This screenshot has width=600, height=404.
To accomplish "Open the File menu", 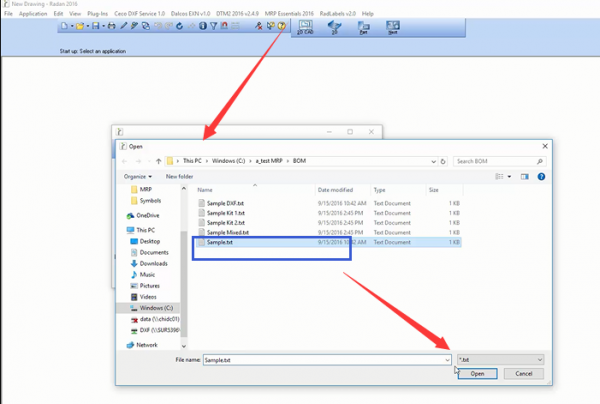I will pyautogui.click(x=8, y=14).
